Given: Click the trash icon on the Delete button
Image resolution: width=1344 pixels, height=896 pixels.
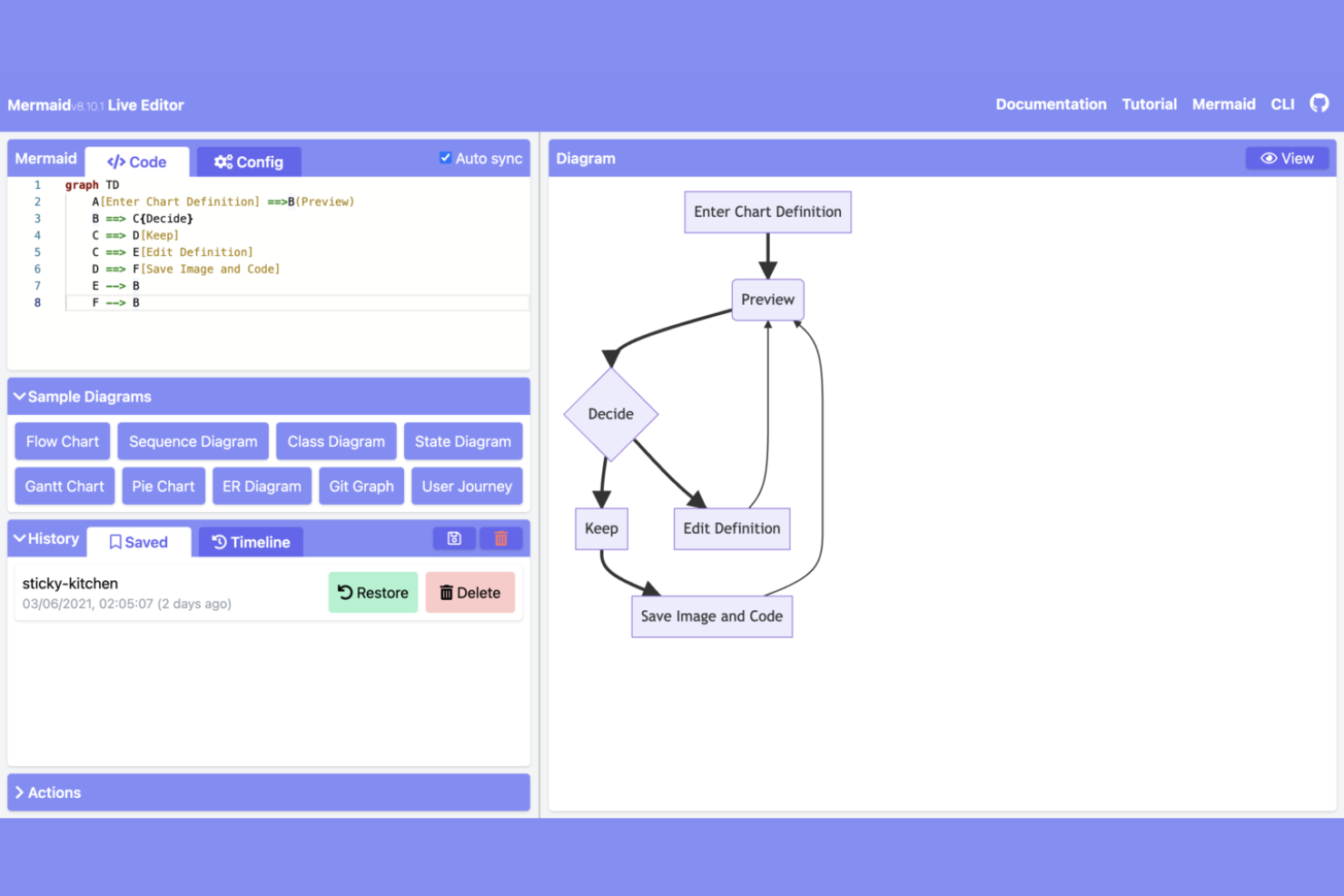Looking at the screenshot, I should click(447, 592).
